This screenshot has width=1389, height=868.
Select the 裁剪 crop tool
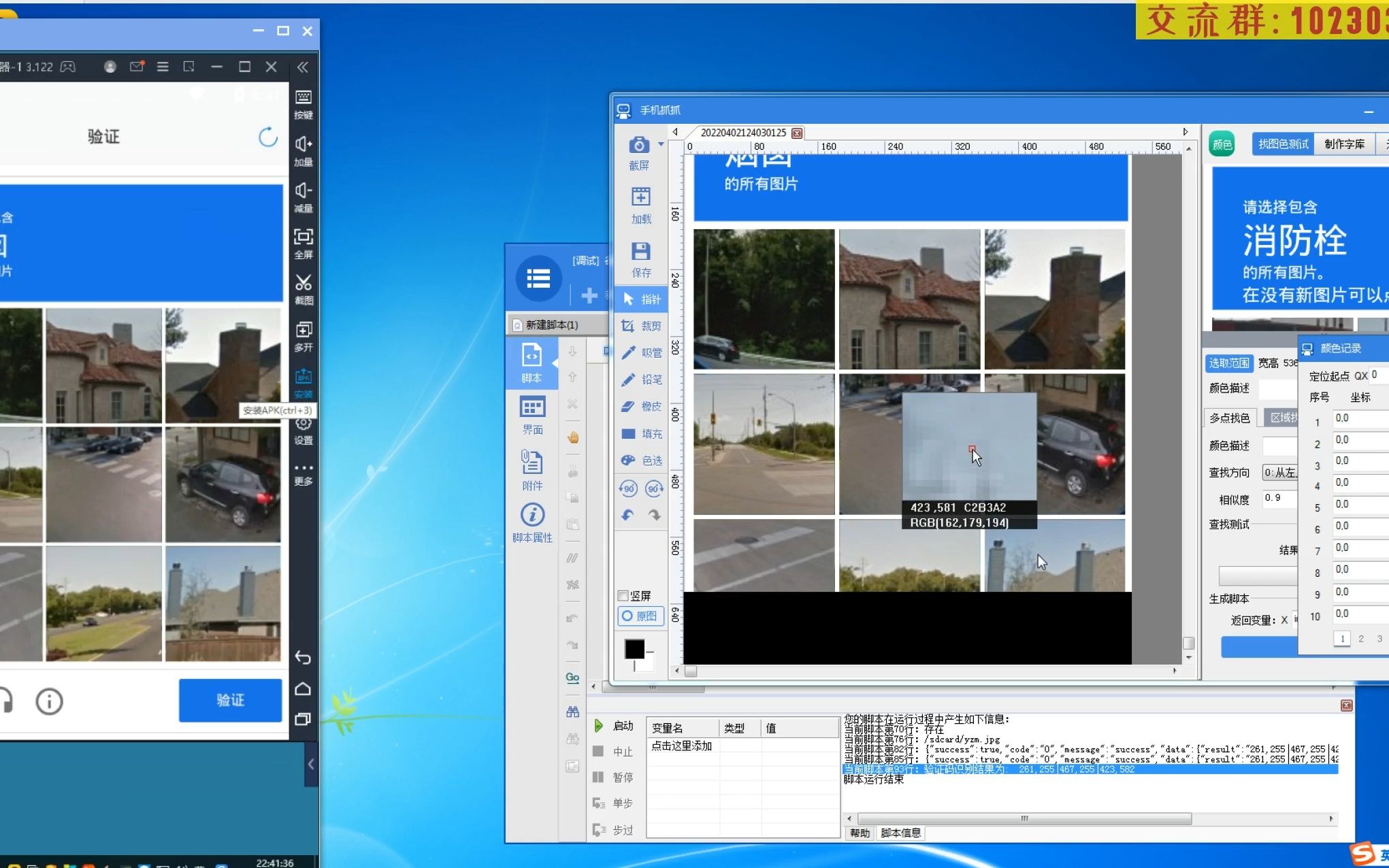(641, 326)
